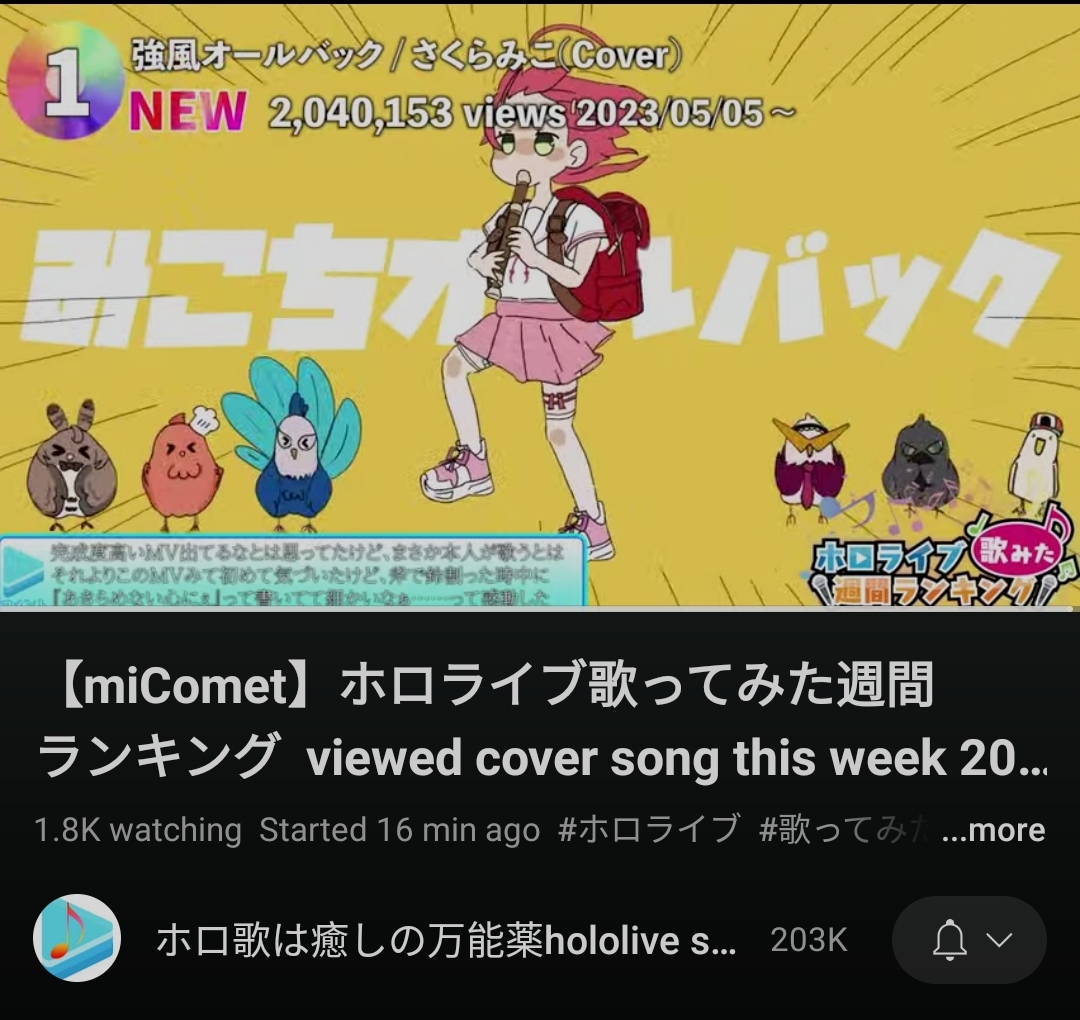Click the 203K subscriber count

(x=809, y=940)
